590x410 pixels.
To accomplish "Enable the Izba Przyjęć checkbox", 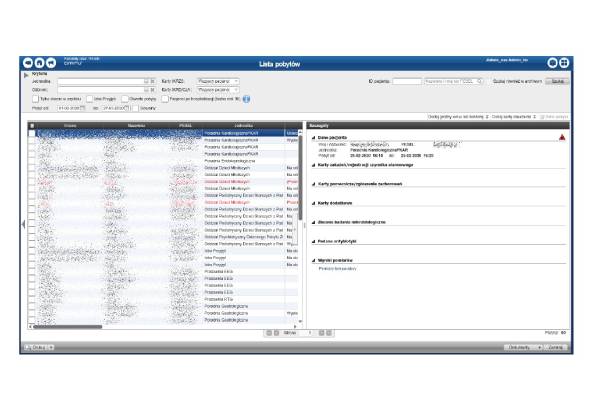I will (89, 99).
